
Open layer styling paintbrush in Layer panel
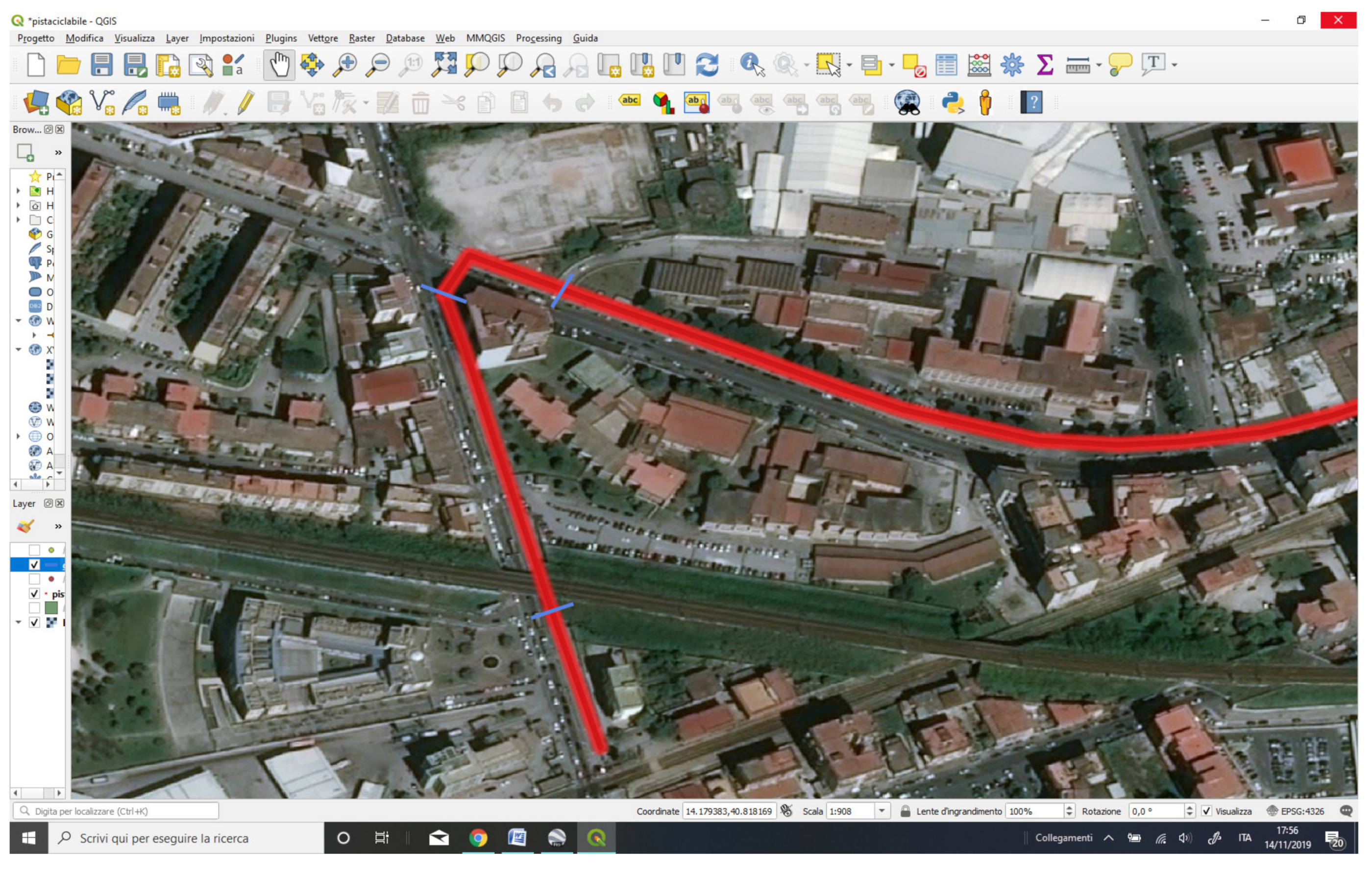25,527
